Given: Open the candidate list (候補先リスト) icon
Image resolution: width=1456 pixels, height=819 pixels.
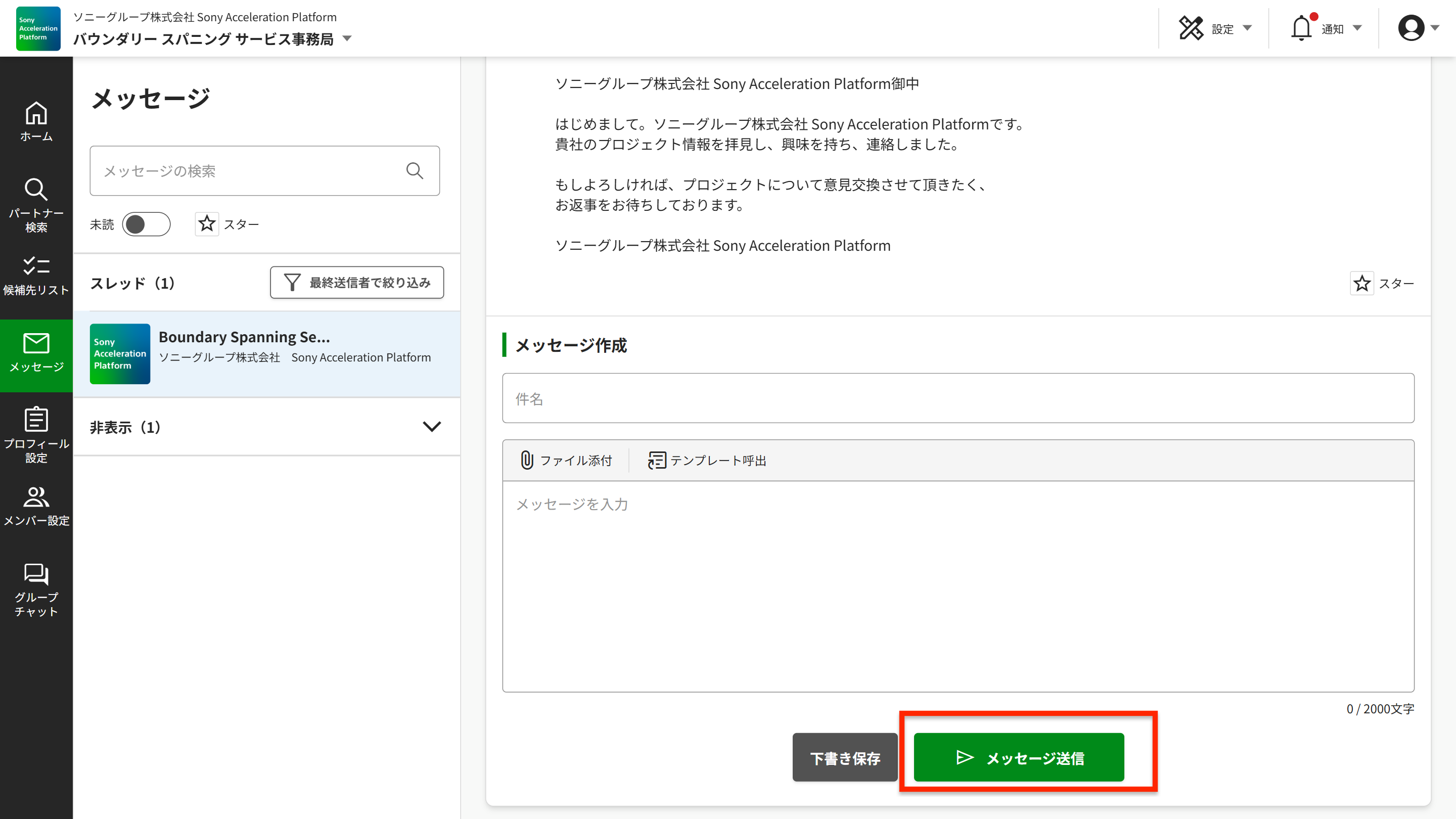Looking at the screenshot, I should (x=36, y=276).
